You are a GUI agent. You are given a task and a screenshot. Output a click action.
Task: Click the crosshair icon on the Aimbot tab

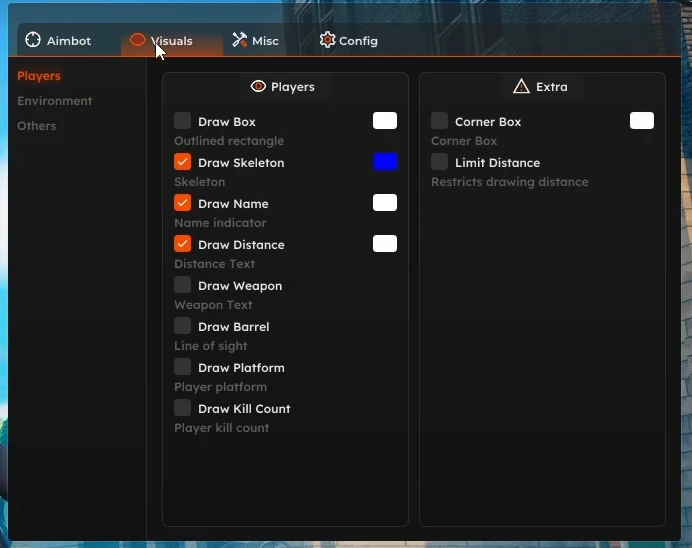(33, 40)
